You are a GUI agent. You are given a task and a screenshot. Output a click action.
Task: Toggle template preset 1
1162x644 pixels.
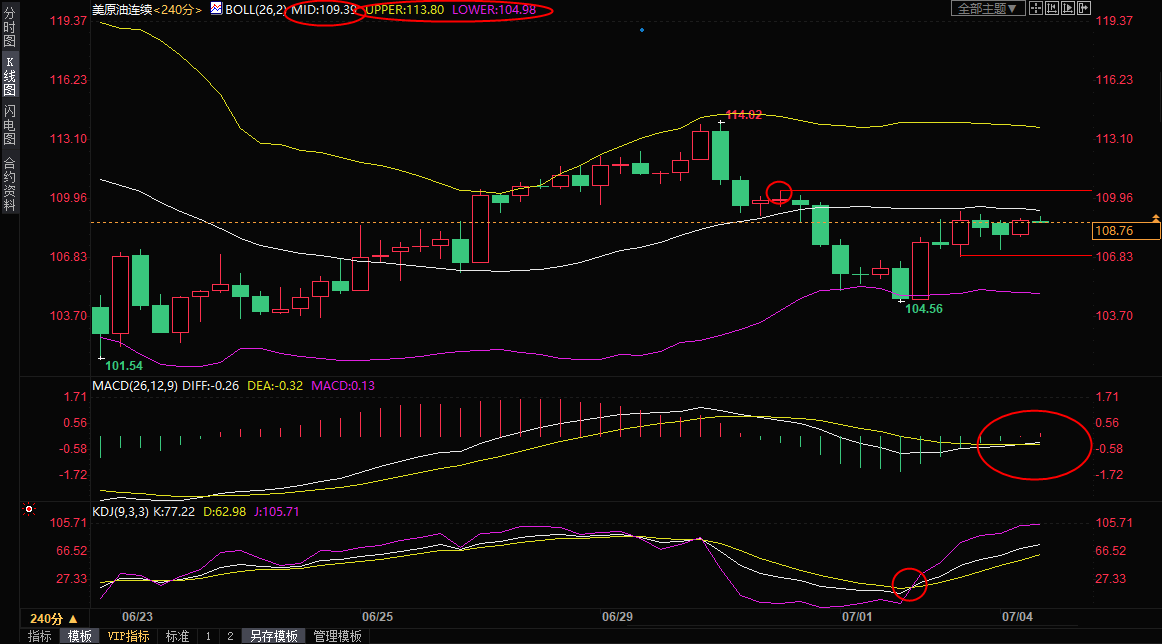208,636
